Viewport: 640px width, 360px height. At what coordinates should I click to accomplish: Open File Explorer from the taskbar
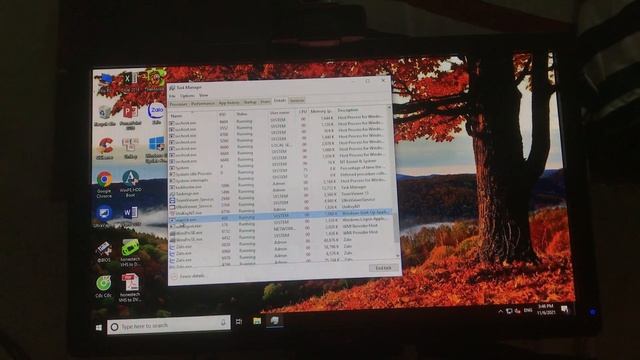point(257,321)
